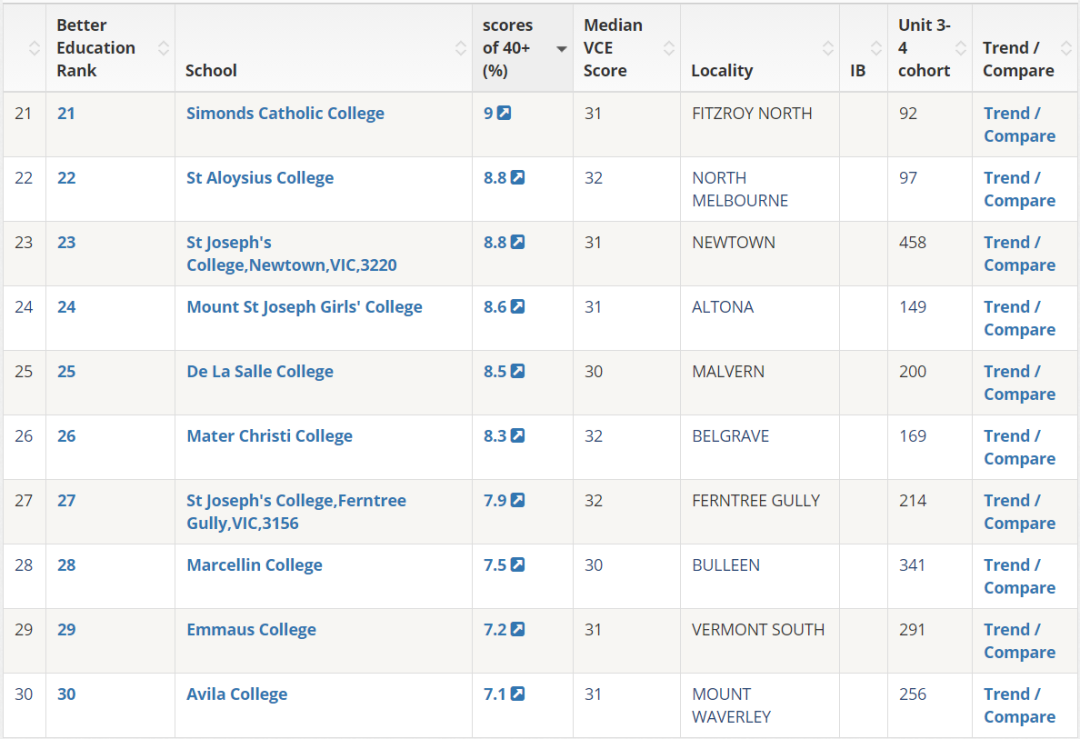Open external link icon beside Mater Christi 8.3
Image resolution: width=1080 pixels, height=739 pixels.
[518, 436]
